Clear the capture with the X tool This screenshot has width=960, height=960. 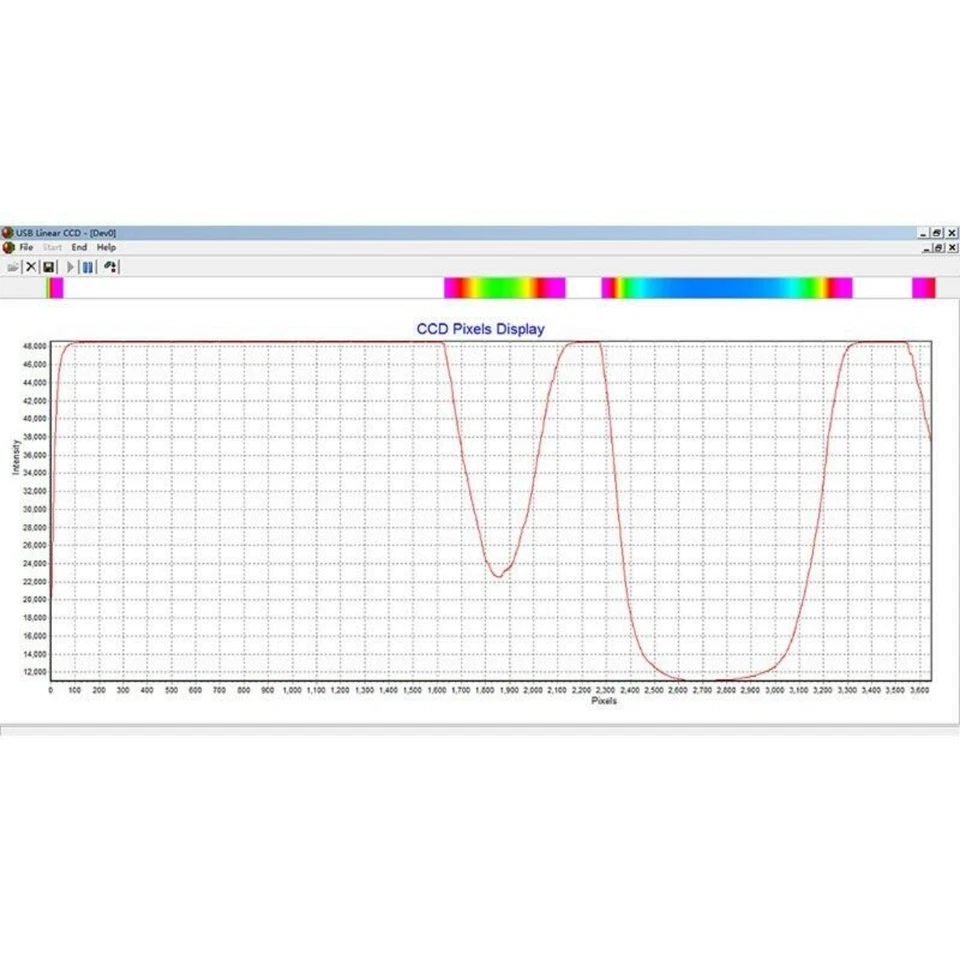31,266
